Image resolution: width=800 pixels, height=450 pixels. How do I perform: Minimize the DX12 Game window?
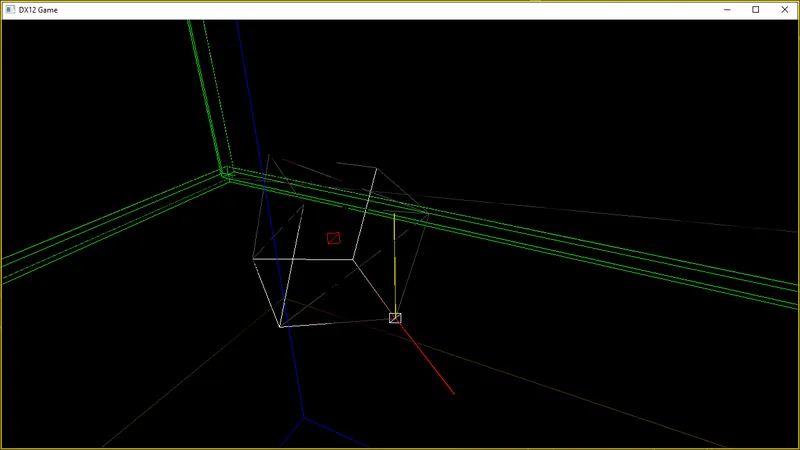coord(727,10)
